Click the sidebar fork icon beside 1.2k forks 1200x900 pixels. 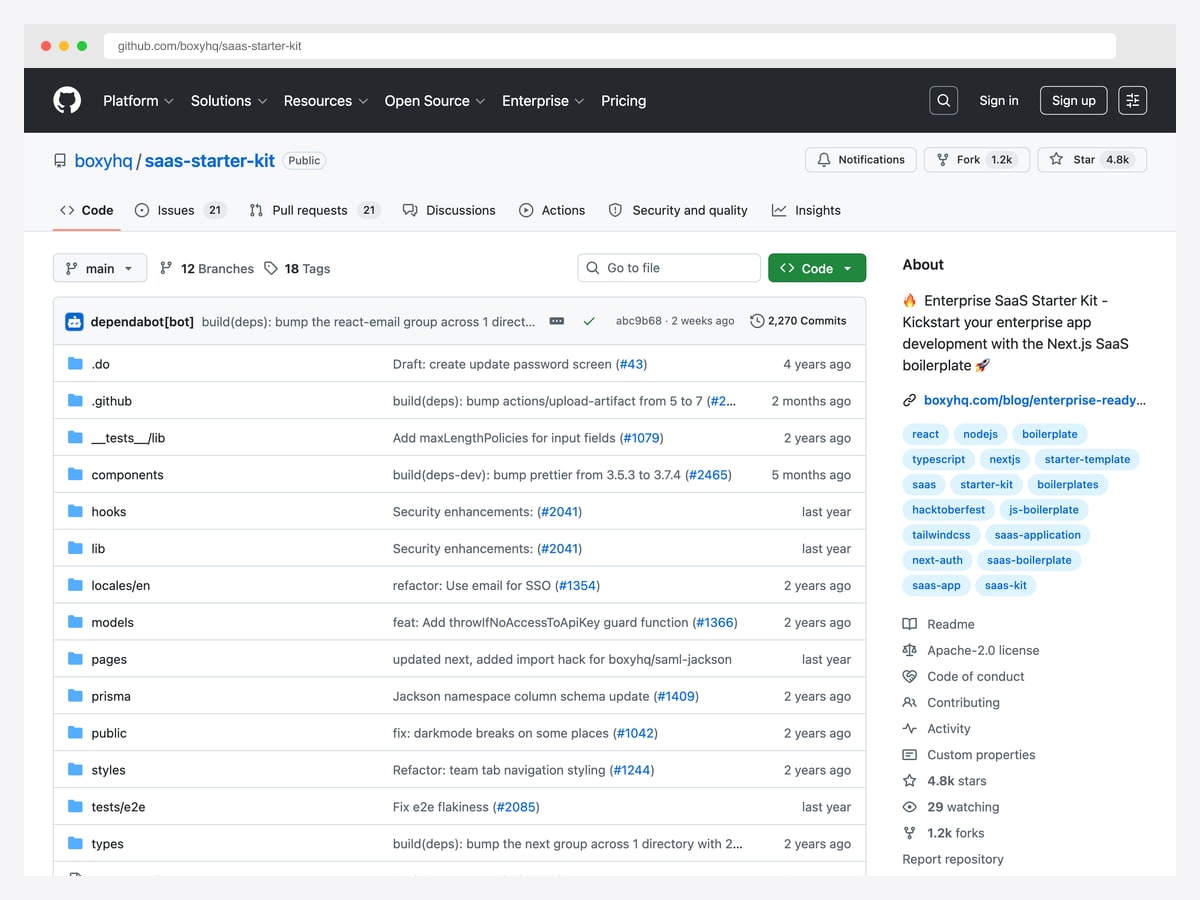click(909, 833)
